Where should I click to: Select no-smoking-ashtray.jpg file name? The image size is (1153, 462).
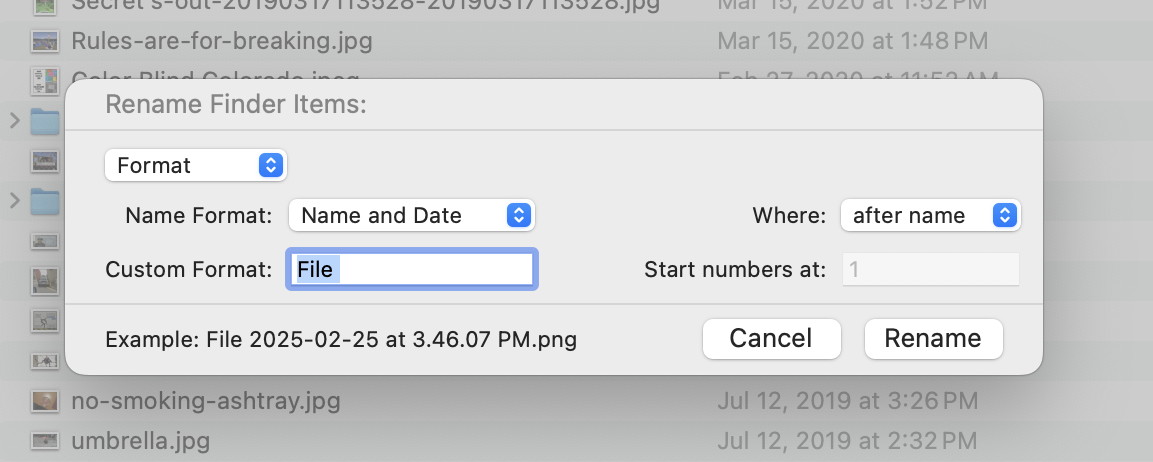[x=206, y=401]
